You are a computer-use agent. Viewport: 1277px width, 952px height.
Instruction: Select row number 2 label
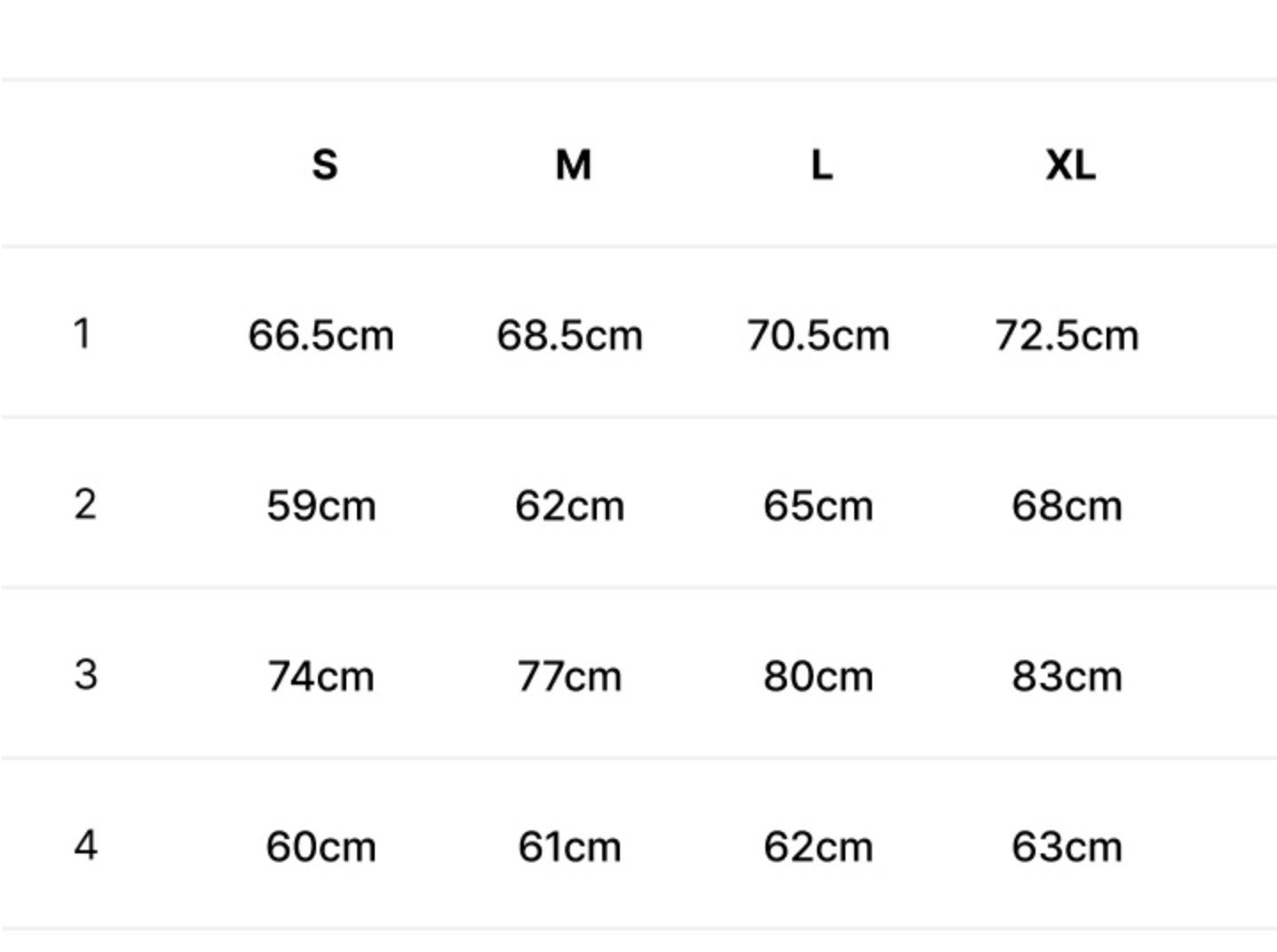click(x=85, y=504)
